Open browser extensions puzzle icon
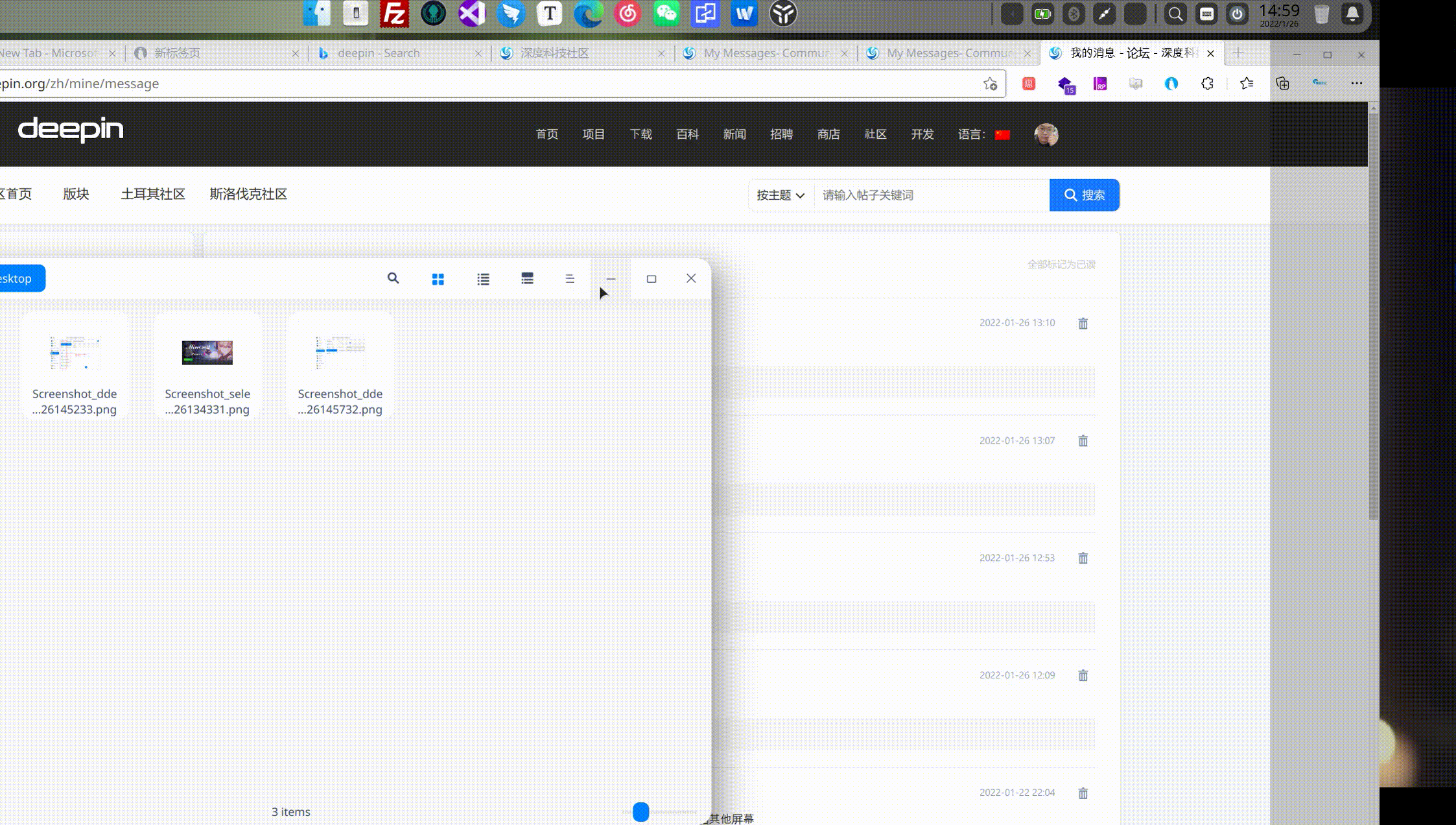Screen dimensions: 1456x825 click(1207, 84)
